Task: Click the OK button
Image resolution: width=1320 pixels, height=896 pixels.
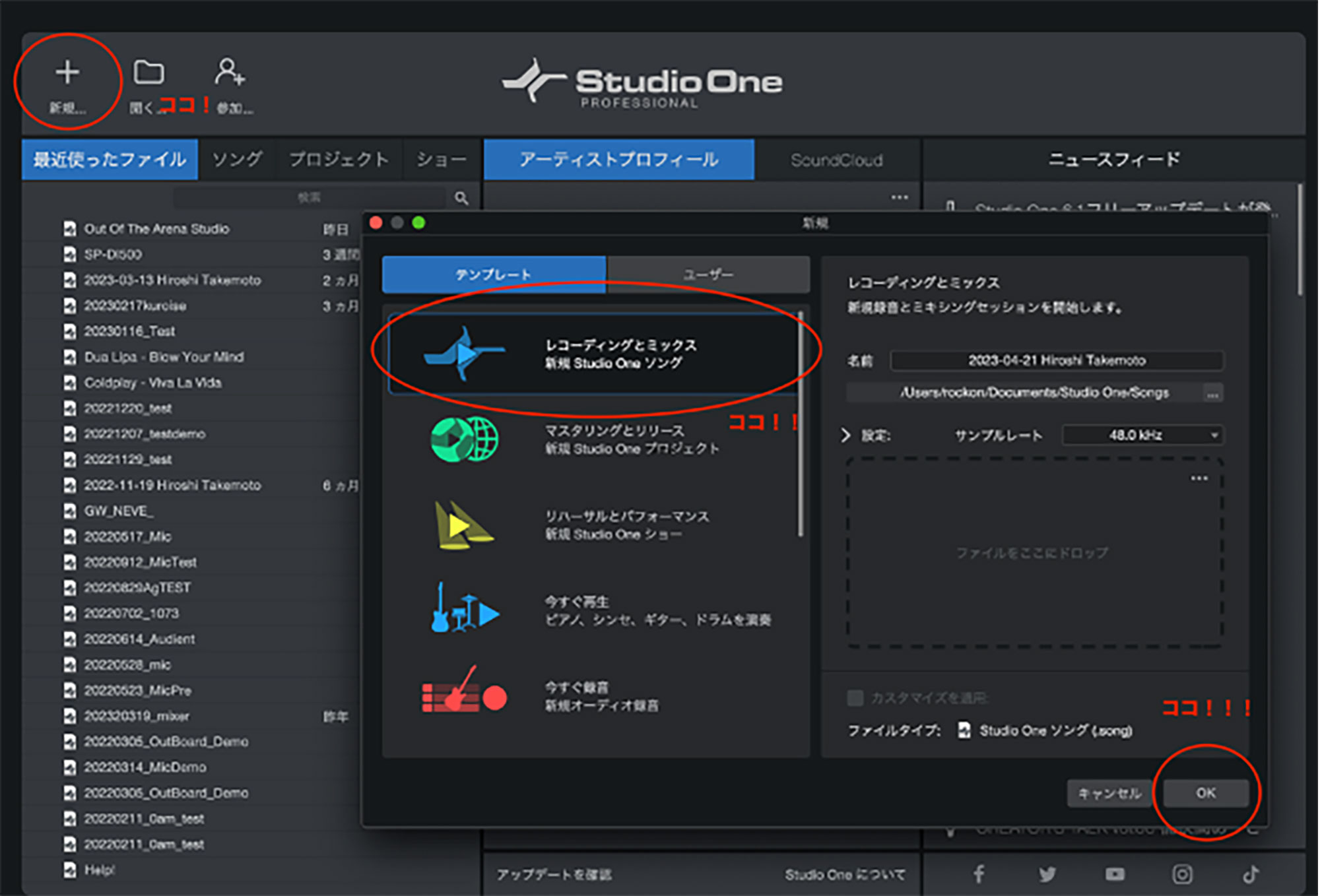Action: 1206,793
